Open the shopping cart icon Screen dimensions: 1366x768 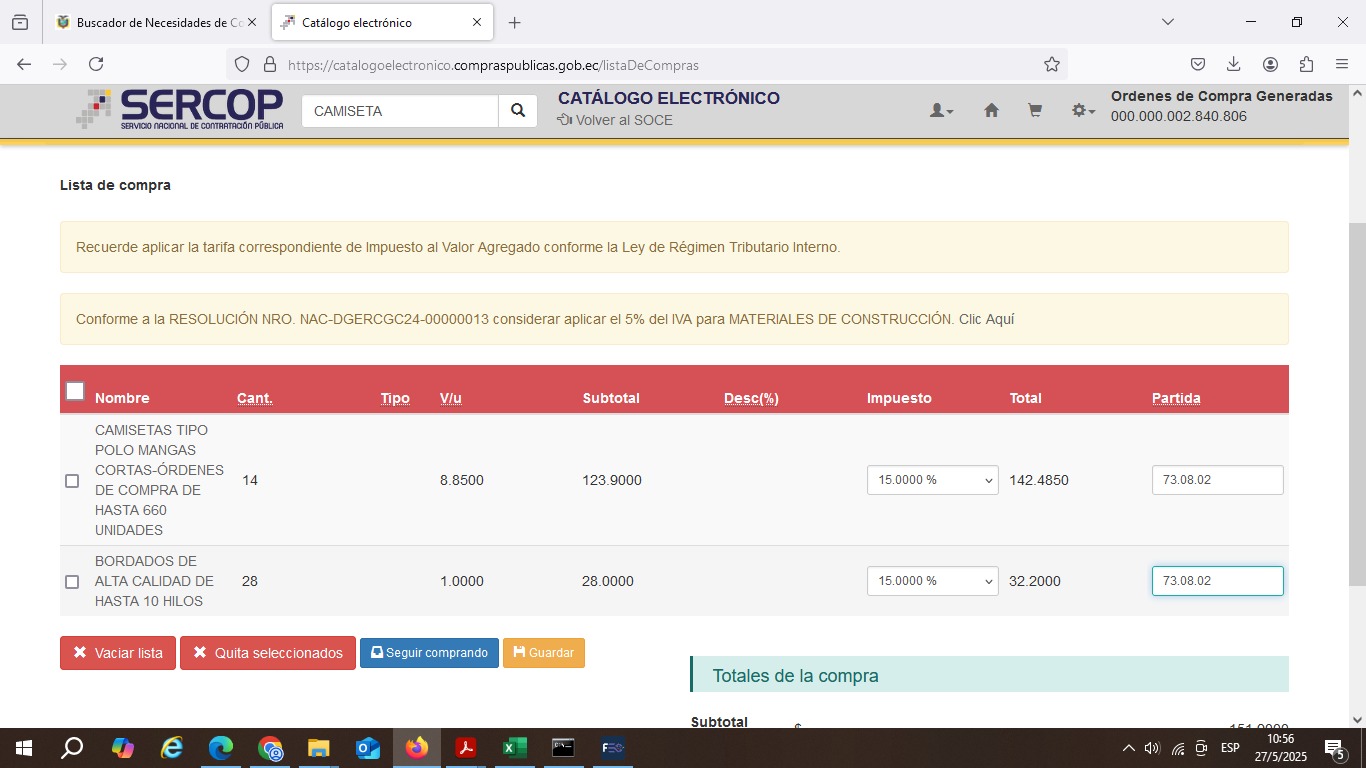(x=1035, y=111)
